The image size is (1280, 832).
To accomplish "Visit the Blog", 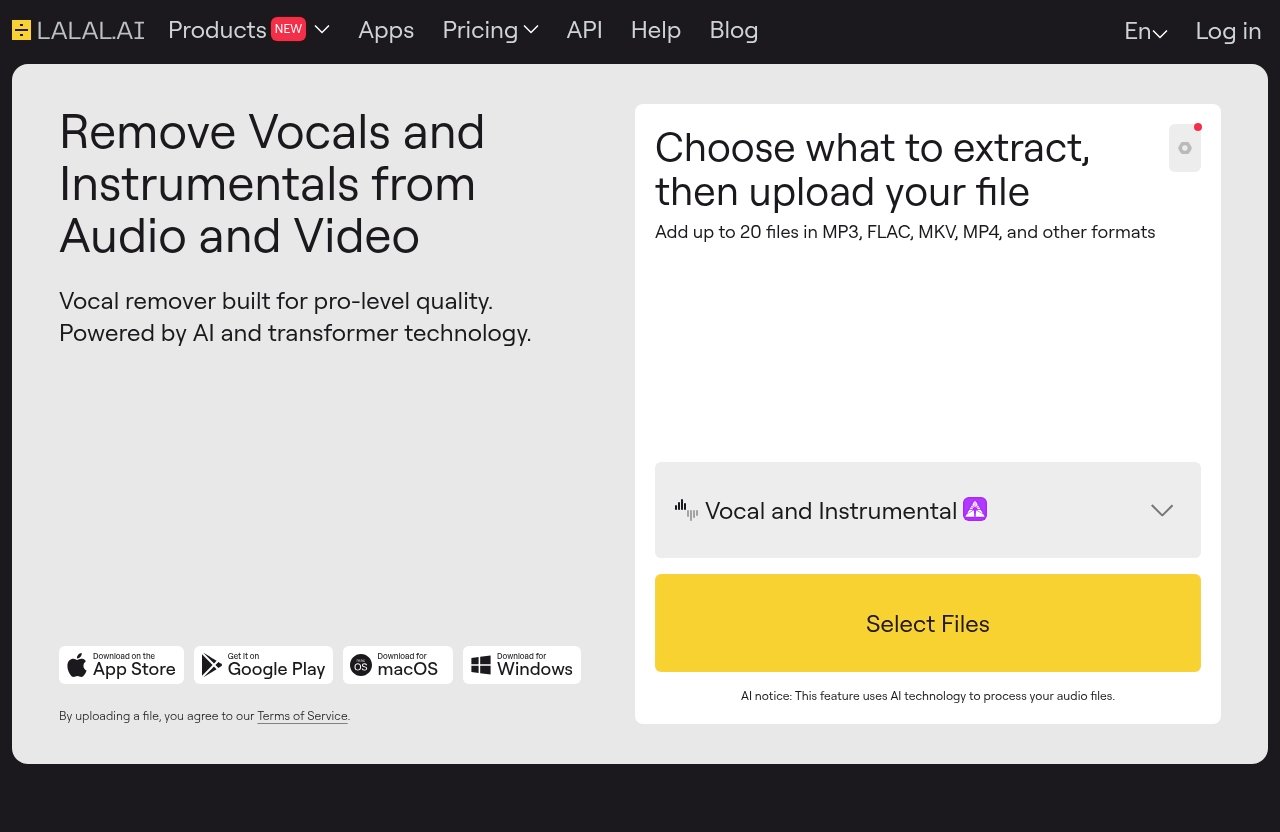I will tap(734, 30).
